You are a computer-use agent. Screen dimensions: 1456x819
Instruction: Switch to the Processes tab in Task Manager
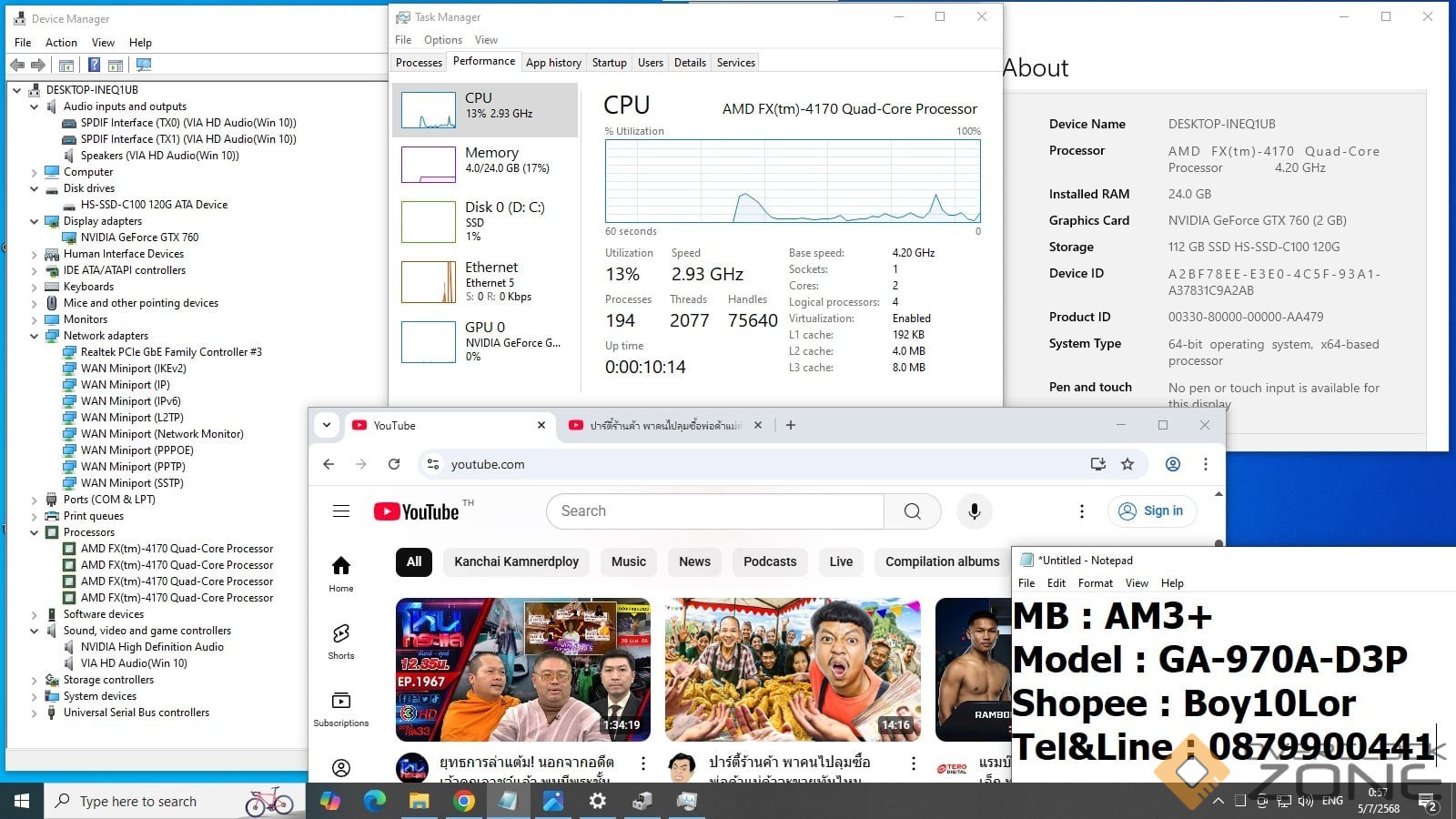pos(419,63)
